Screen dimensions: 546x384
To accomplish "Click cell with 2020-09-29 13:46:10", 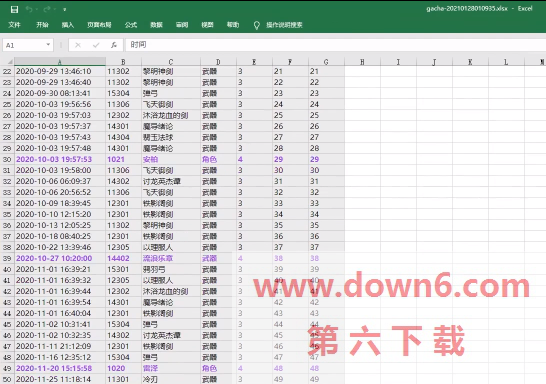I will [x=60, y=71].
